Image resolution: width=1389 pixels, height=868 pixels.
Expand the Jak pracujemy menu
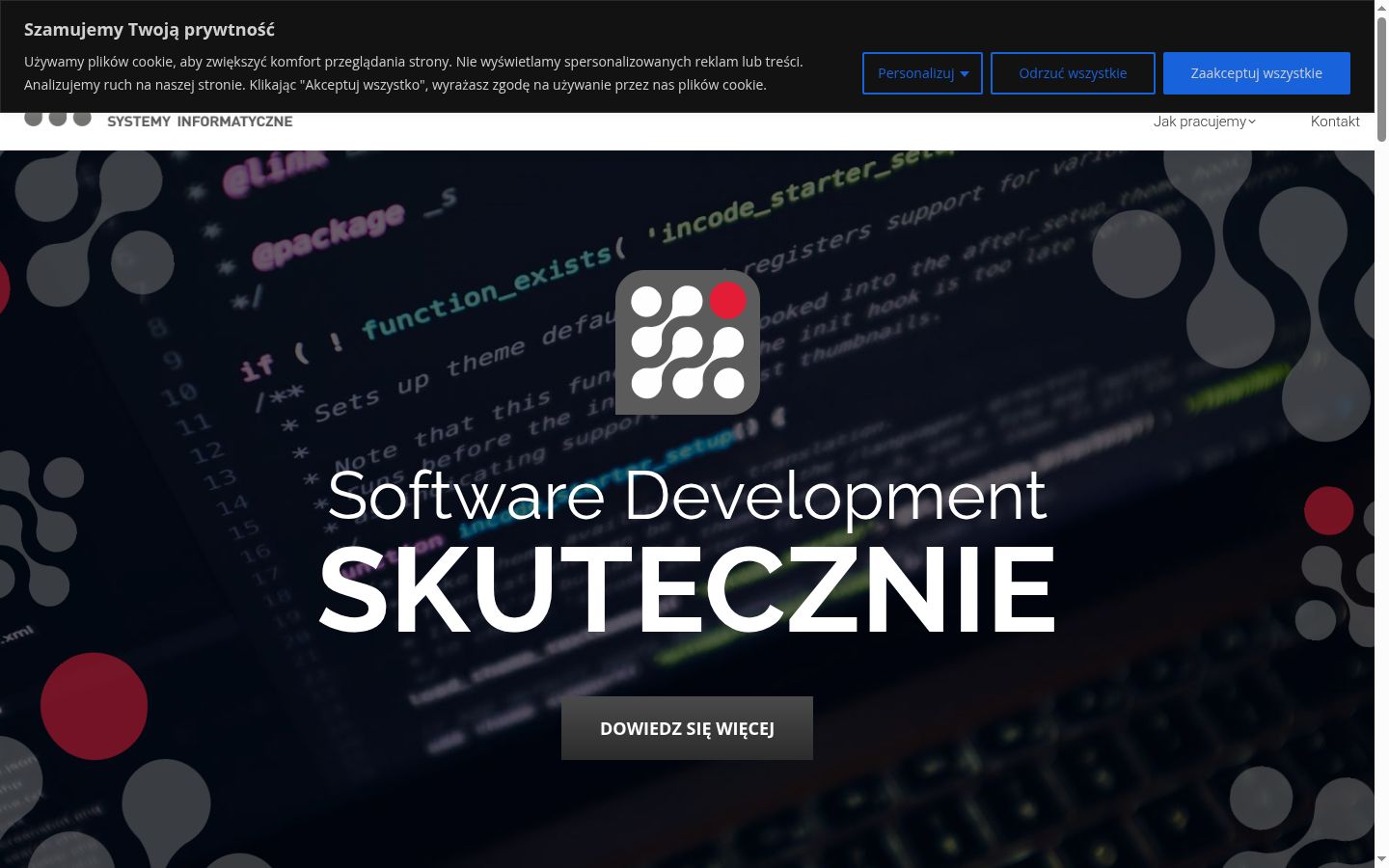1205,122
